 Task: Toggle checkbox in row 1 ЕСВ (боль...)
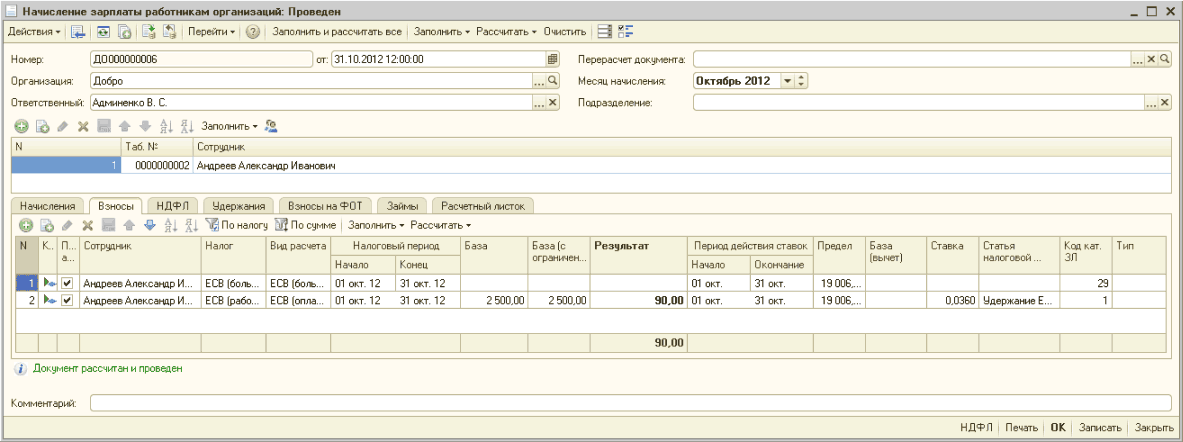[x=67, y=282]
